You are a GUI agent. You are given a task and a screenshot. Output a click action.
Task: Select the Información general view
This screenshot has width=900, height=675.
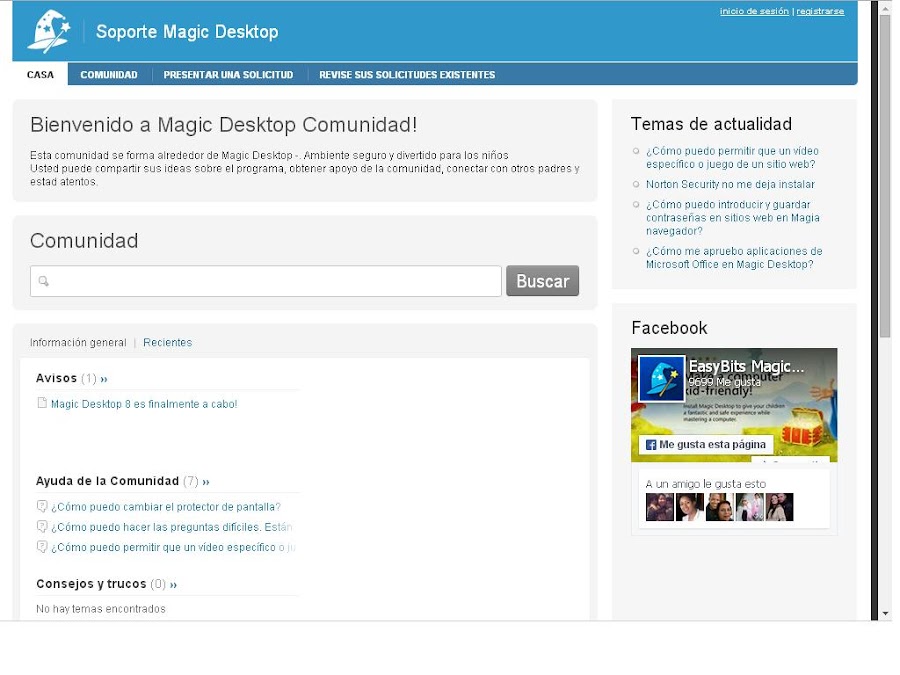78,343
